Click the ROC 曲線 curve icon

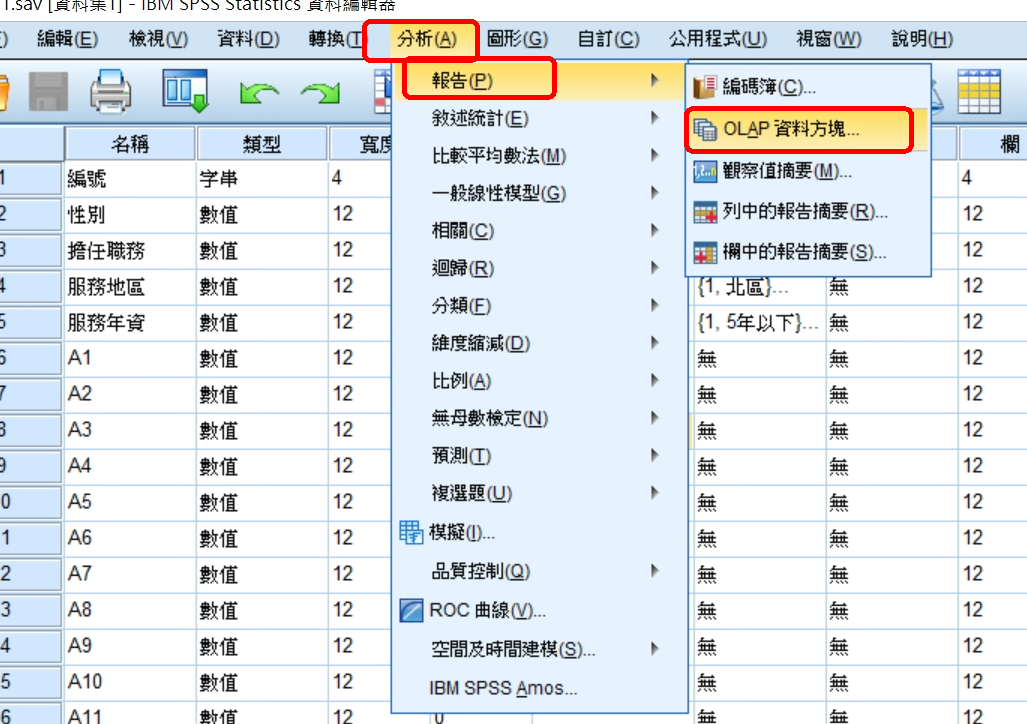coord(411,610)
